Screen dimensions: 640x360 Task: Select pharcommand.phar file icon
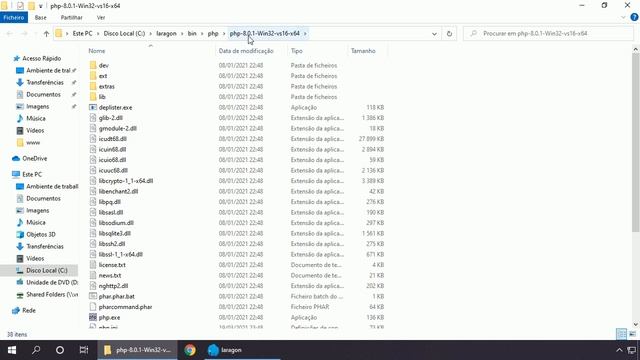[93, 307]
